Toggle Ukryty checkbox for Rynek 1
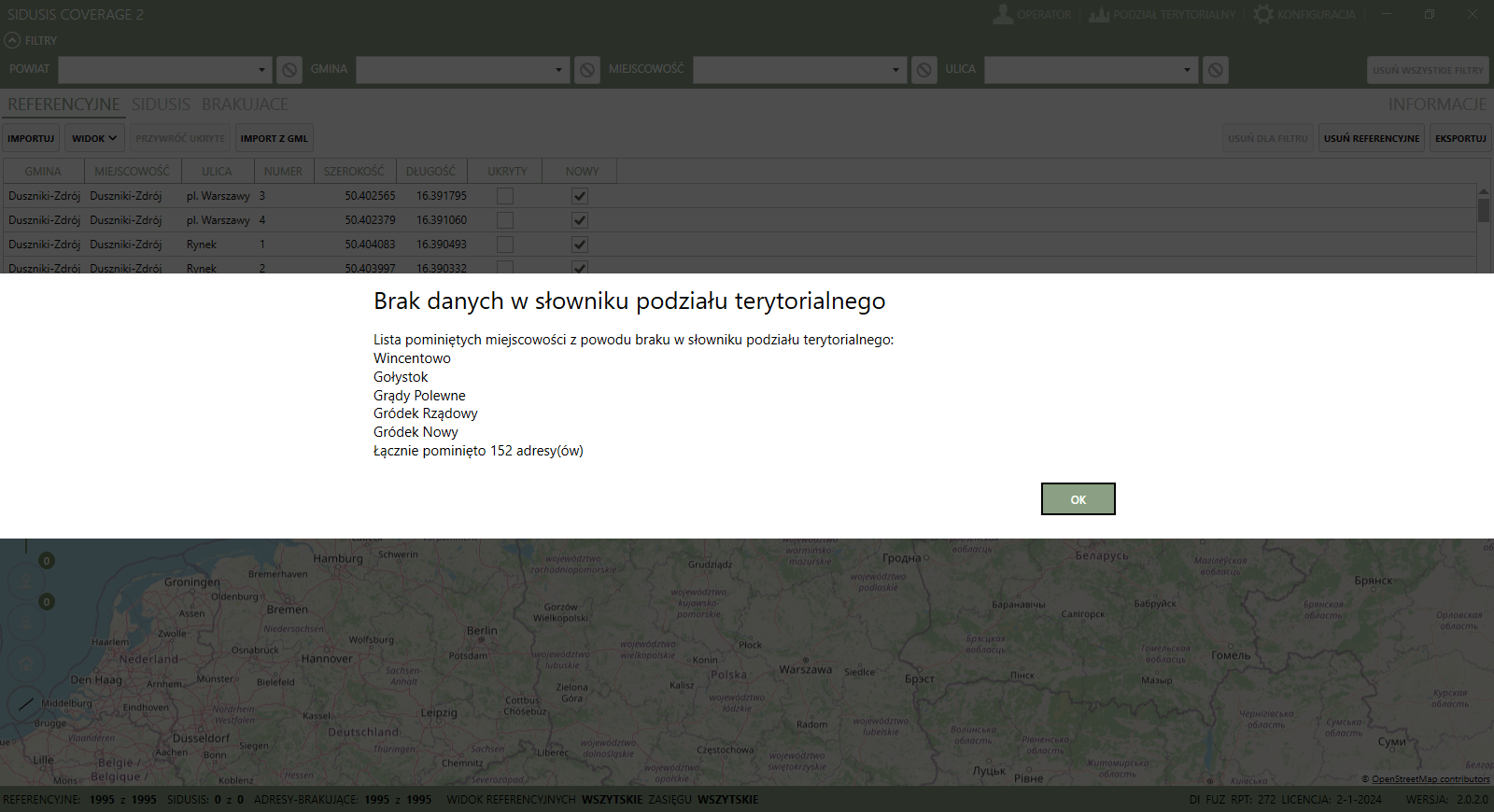 tap(505, 245)
